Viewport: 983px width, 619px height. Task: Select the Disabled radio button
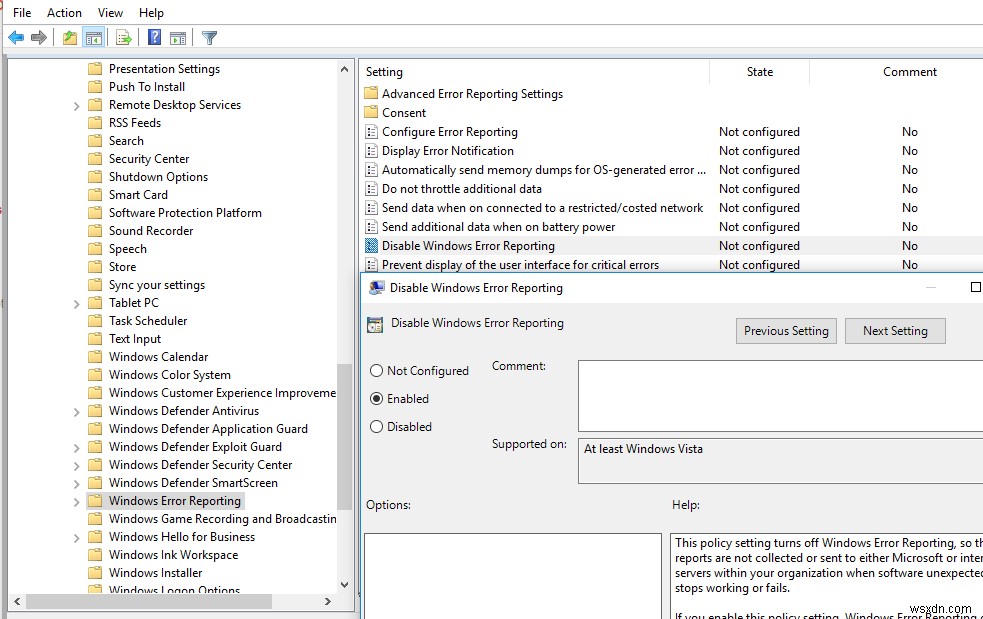click(376, 426)
